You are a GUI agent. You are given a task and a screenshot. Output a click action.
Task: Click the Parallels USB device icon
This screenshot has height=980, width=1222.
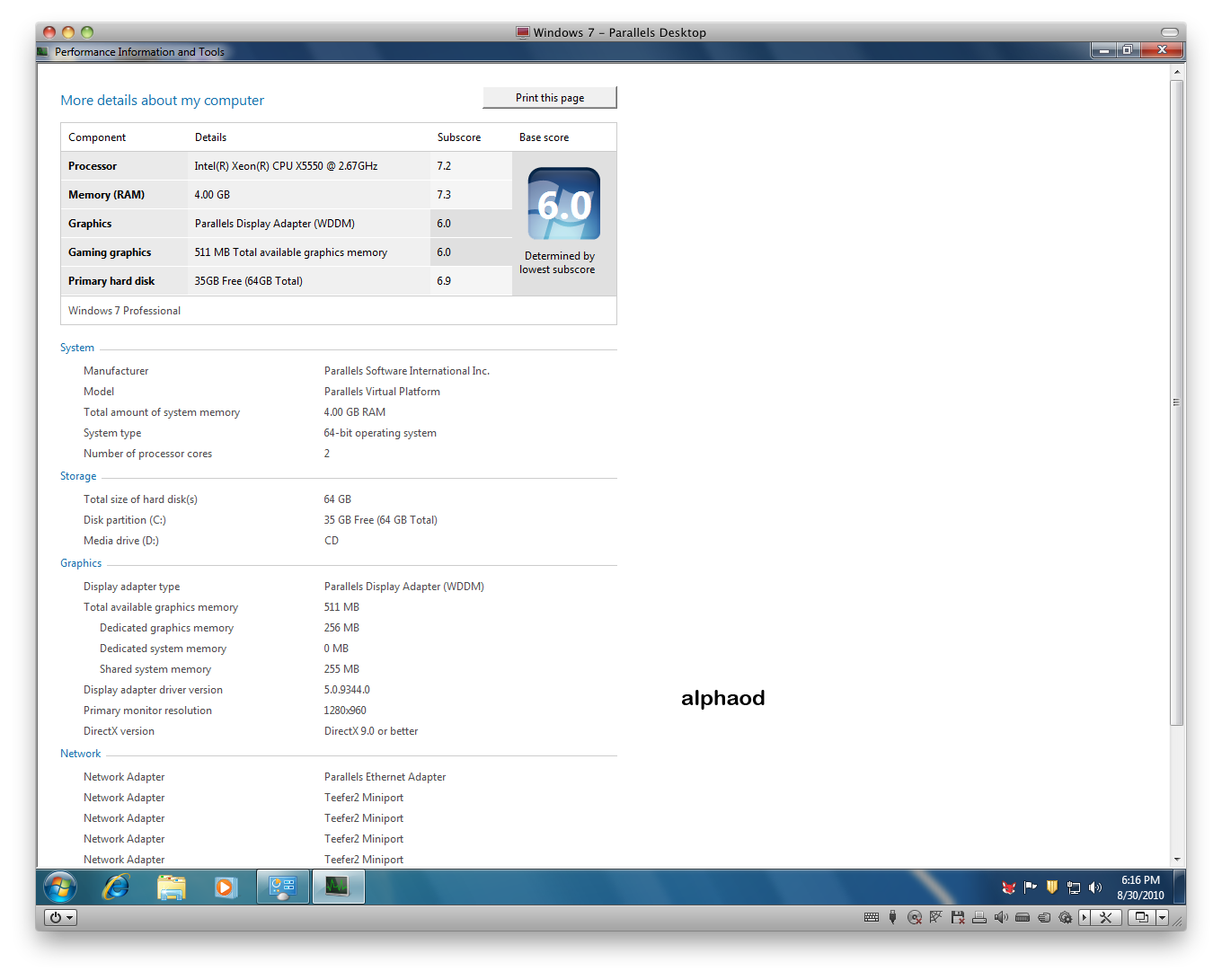(892, 917)
